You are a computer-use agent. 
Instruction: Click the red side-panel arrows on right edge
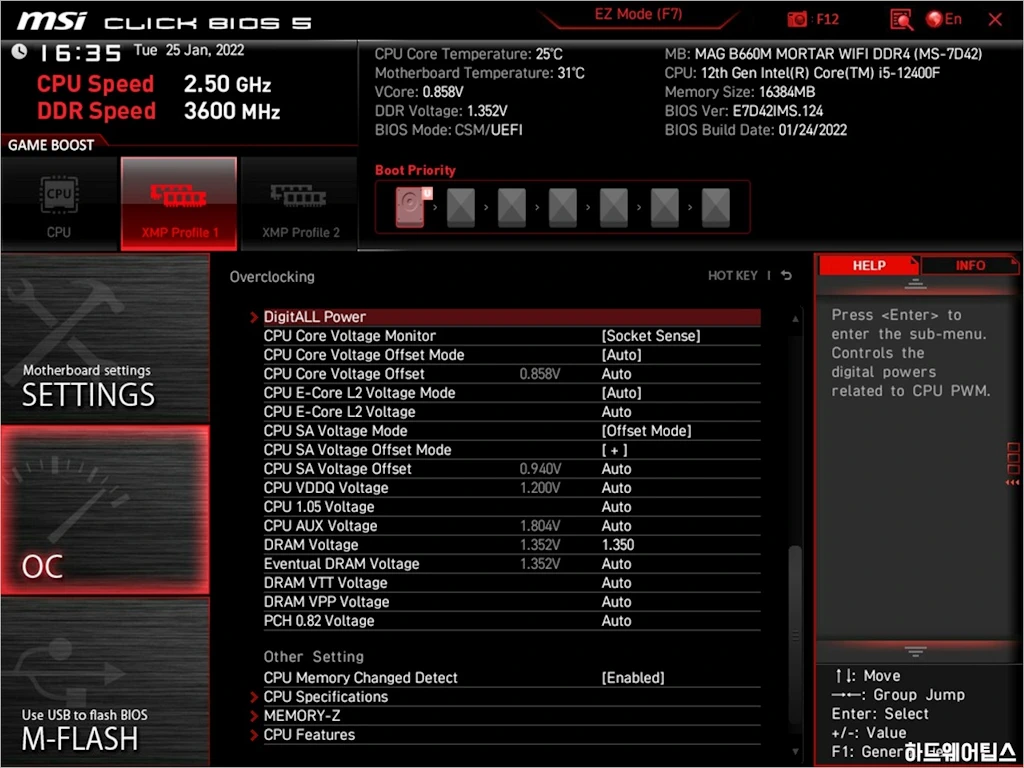1012,482
